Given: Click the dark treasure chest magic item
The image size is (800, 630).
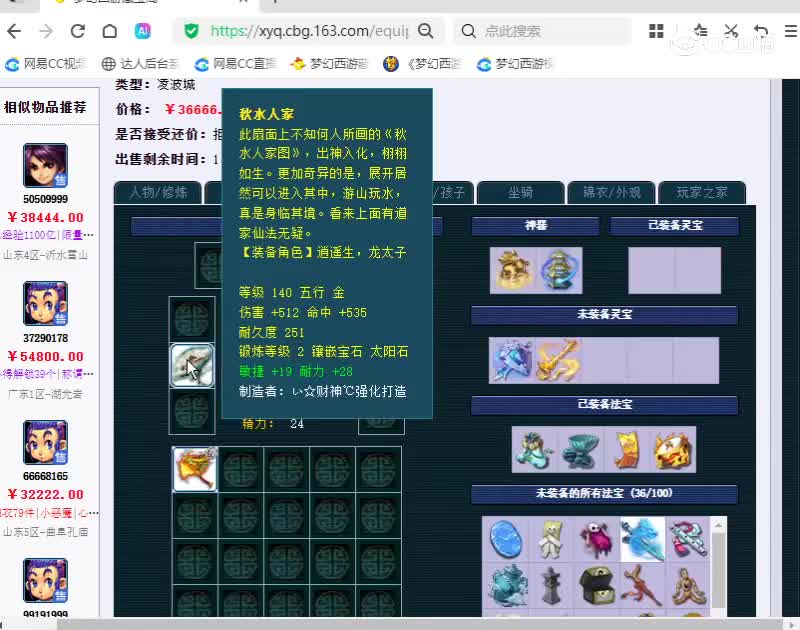Looking at the screenshot, I should click(596, 586).
